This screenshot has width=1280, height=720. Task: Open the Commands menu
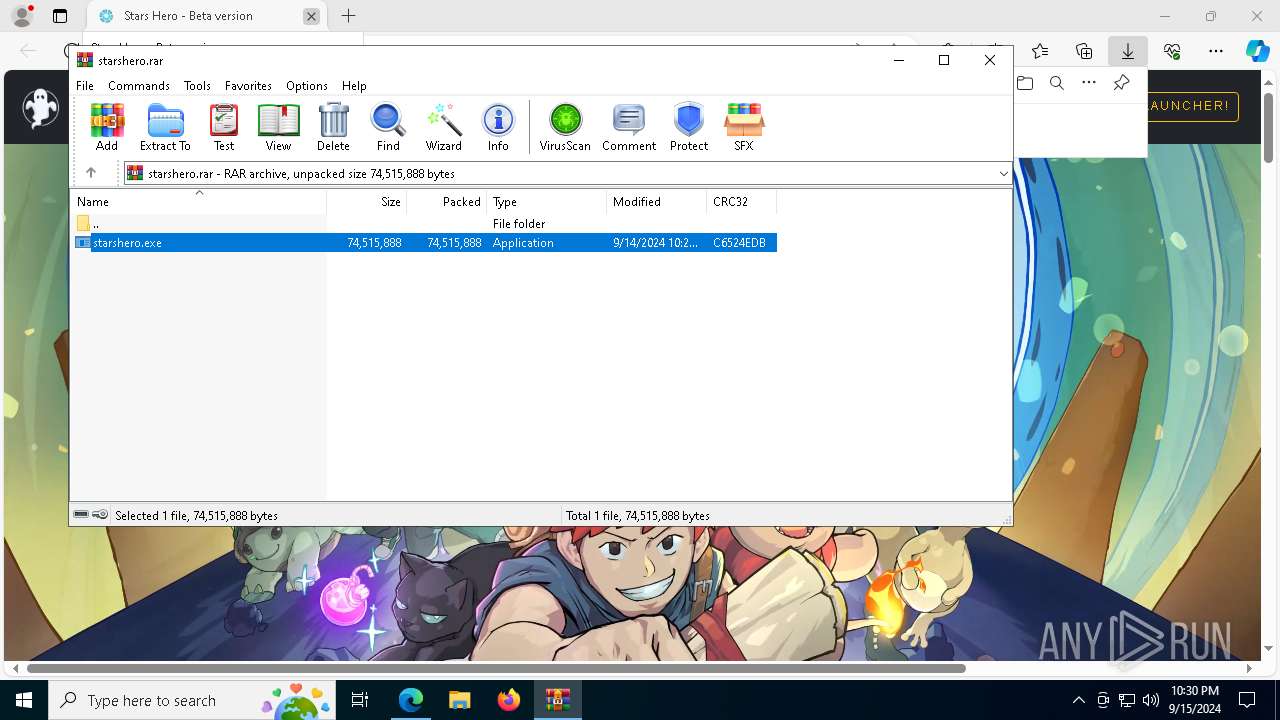[139, 86]
